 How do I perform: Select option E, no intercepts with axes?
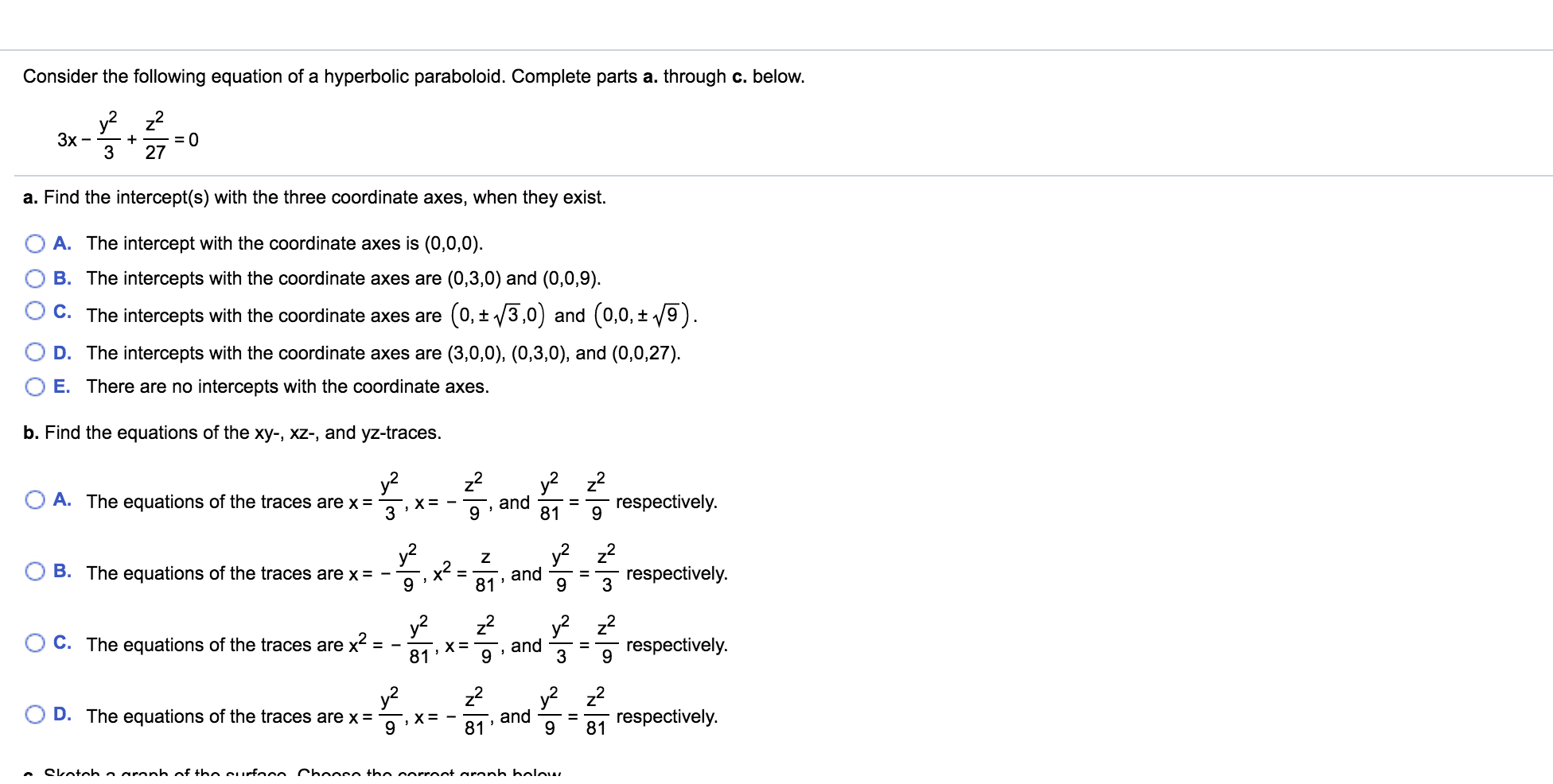(x=35, y=386)
